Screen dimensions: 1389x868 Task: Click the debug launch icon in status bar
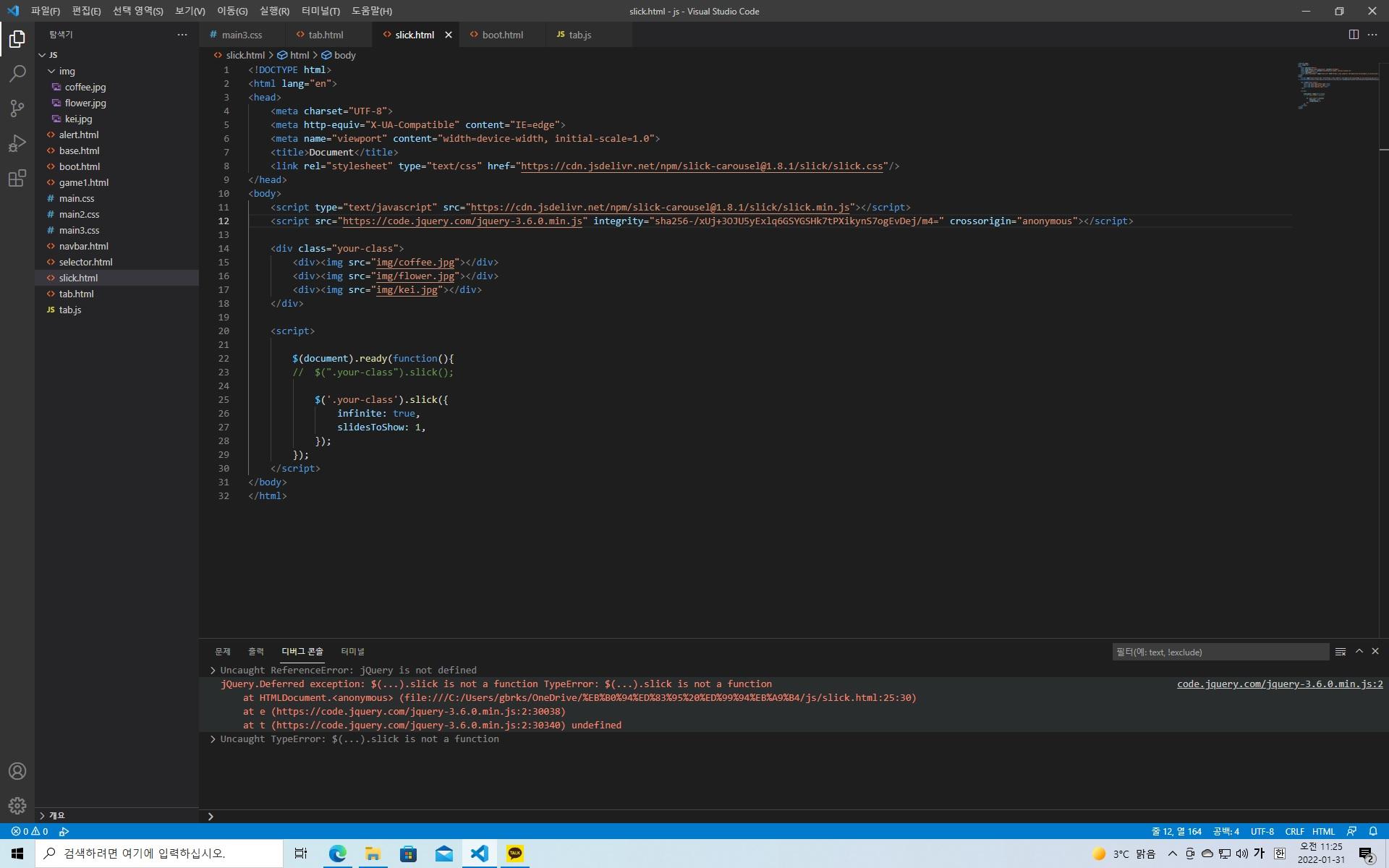pyautogui.click(x=64, y=831)
